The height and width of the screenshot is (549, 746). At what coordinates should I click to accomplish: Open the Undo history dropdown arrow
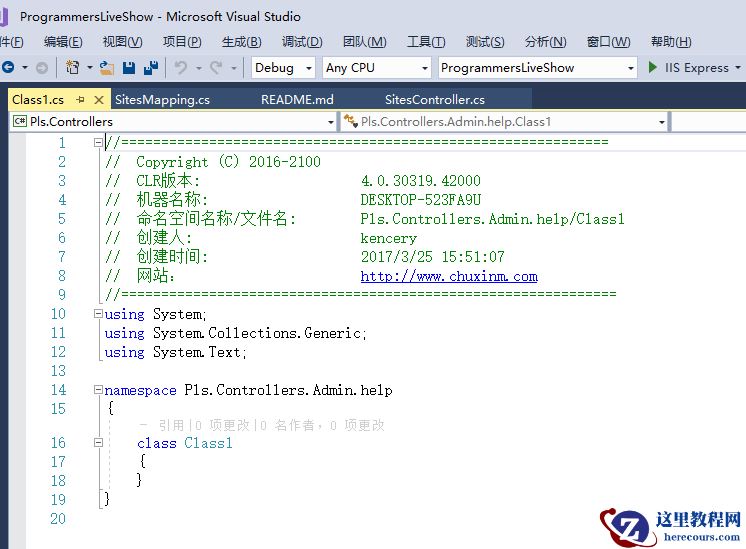coord(198,69)
